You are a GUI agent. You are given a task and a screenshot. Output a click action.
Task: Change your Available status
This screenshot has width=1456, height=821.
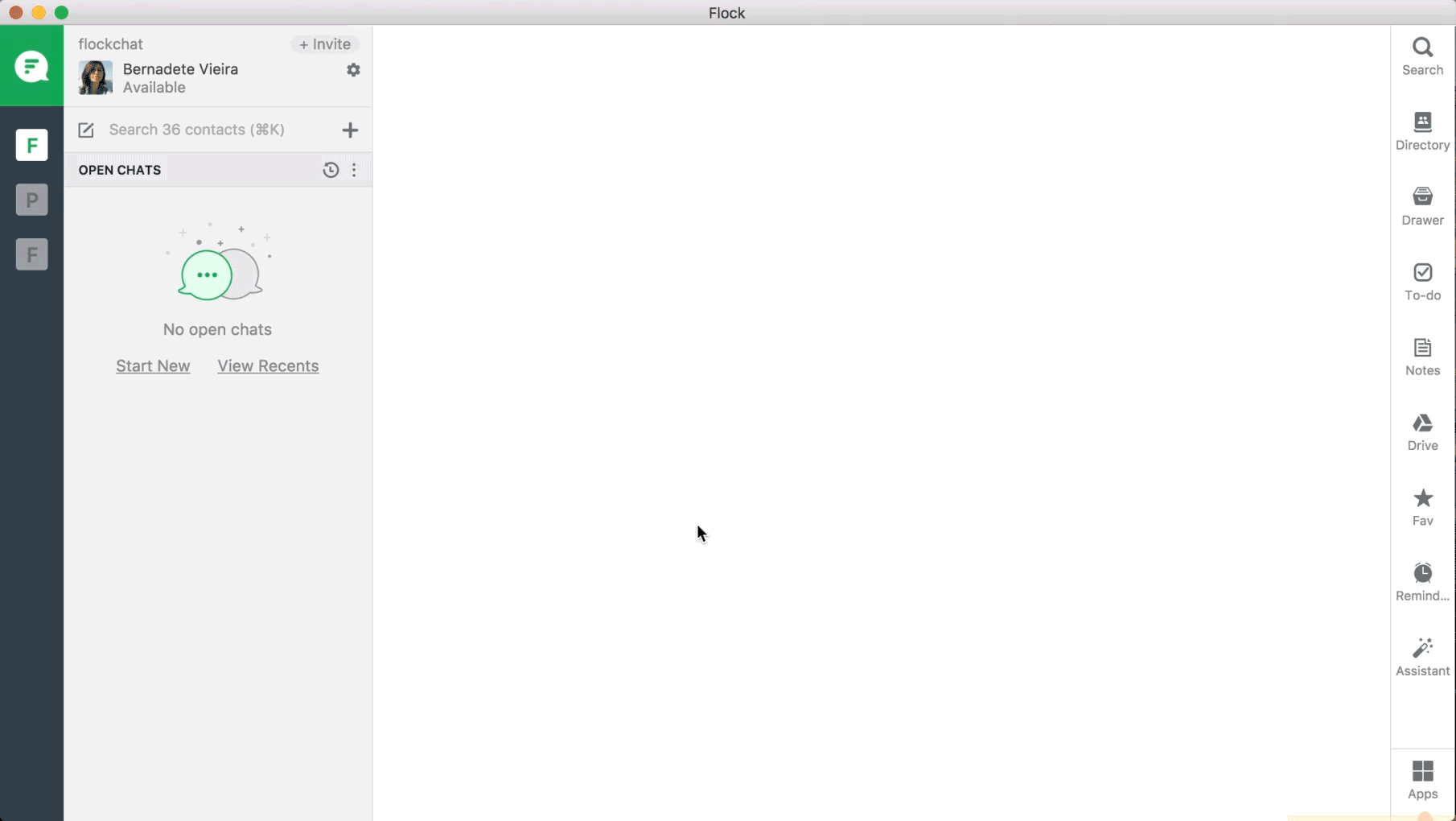coord(153,88)
